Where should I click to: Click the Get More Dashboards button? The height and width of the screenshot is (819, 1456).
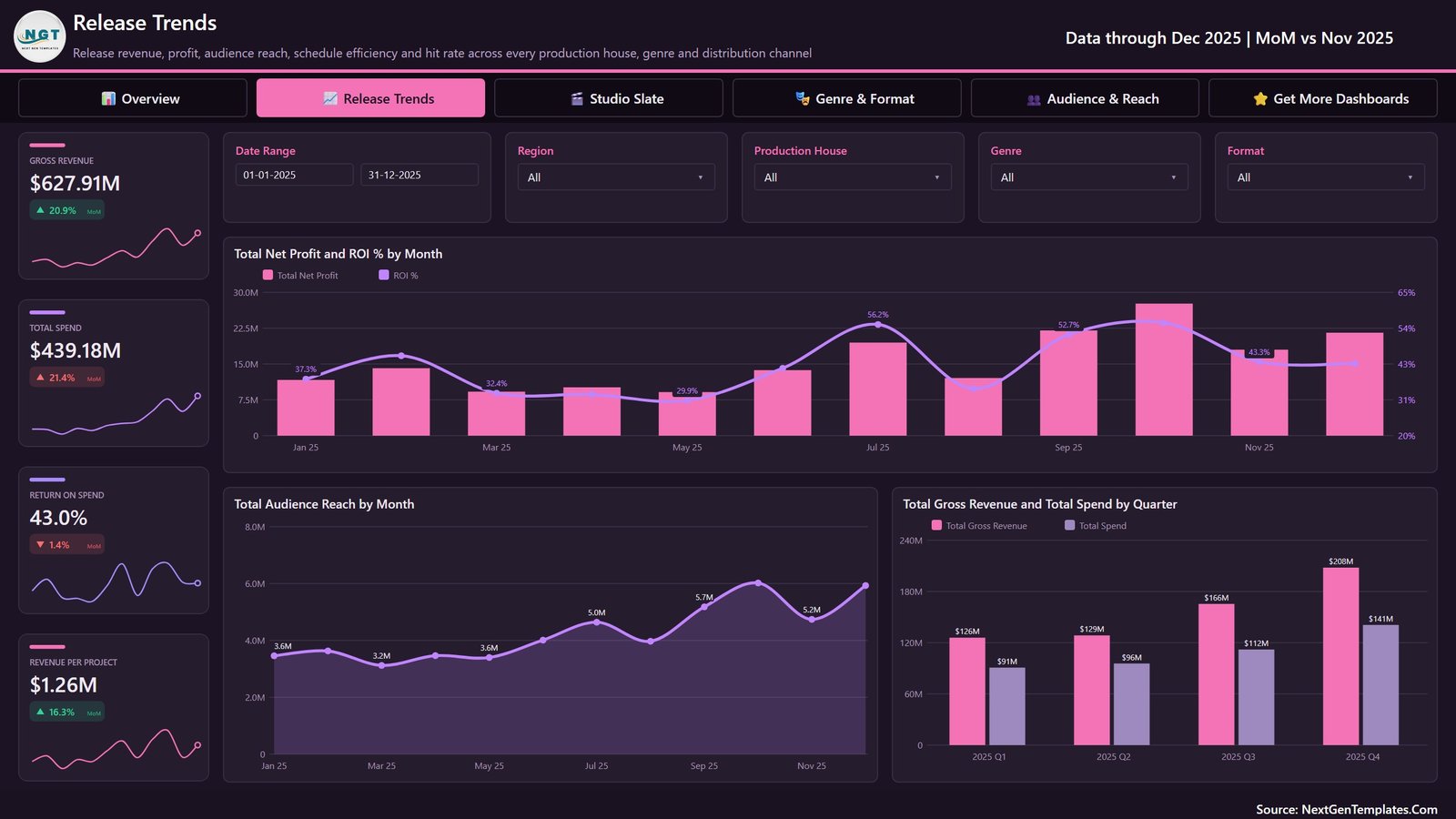1323,98
